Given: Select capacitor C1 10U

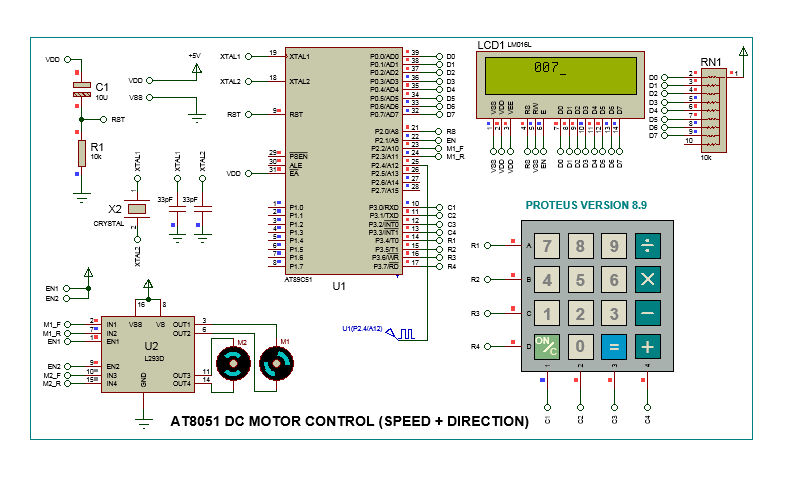Looking at the screenshot, I should pos(82,89).
